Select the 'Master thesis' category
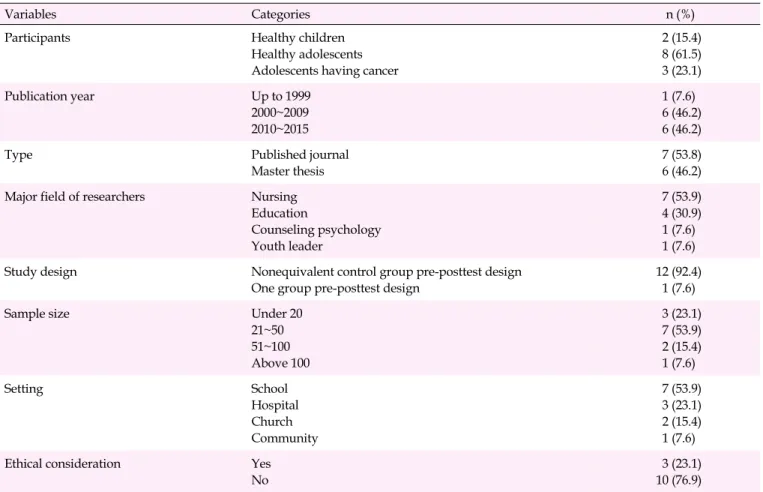 click(288, 171)
